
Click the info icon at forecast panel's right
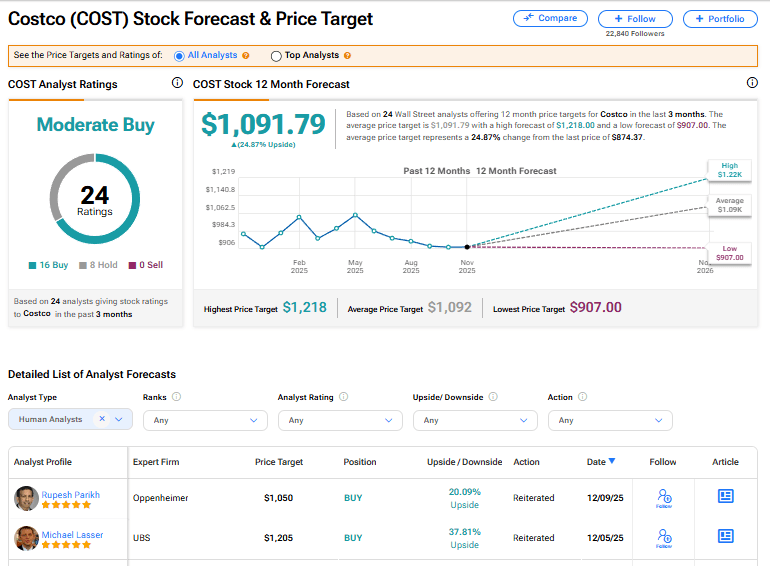coord(752,84)
